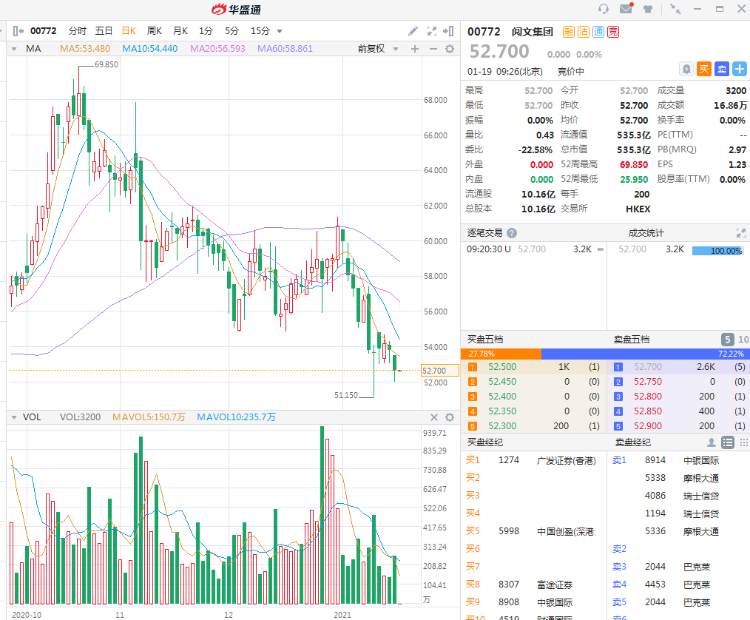Open the 15分 interval dropdown arrow
This screenshot has height=620, width=750.
(279, 31)
